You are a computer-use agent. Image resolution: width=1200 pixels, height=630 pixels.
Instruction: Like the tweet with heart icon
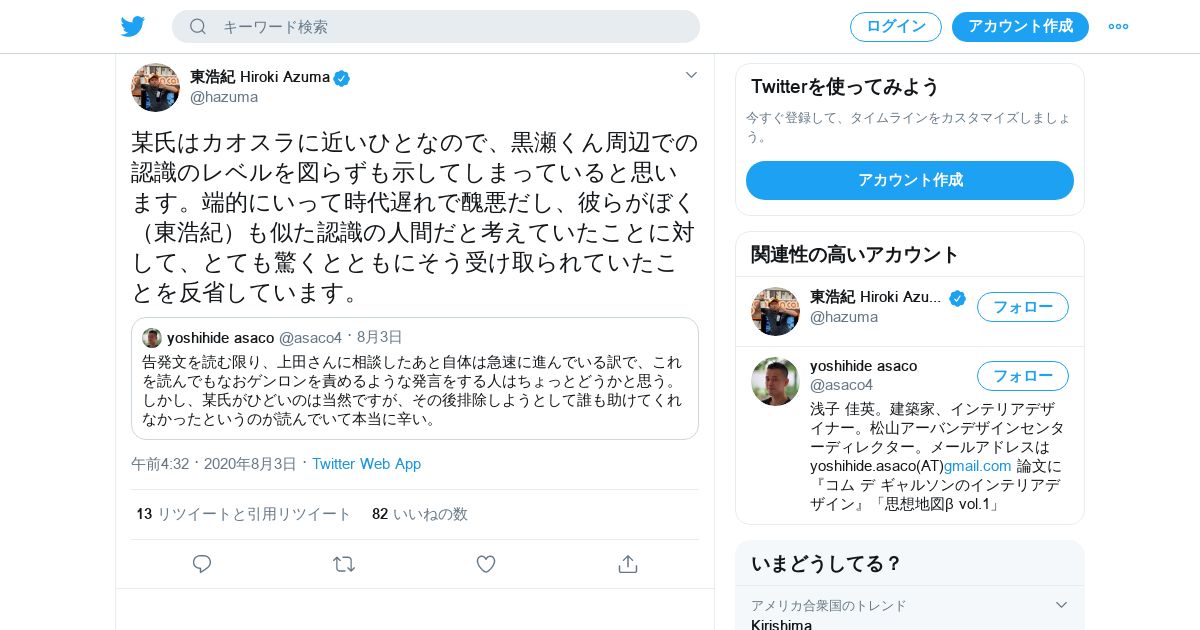(x=486, y=564)
